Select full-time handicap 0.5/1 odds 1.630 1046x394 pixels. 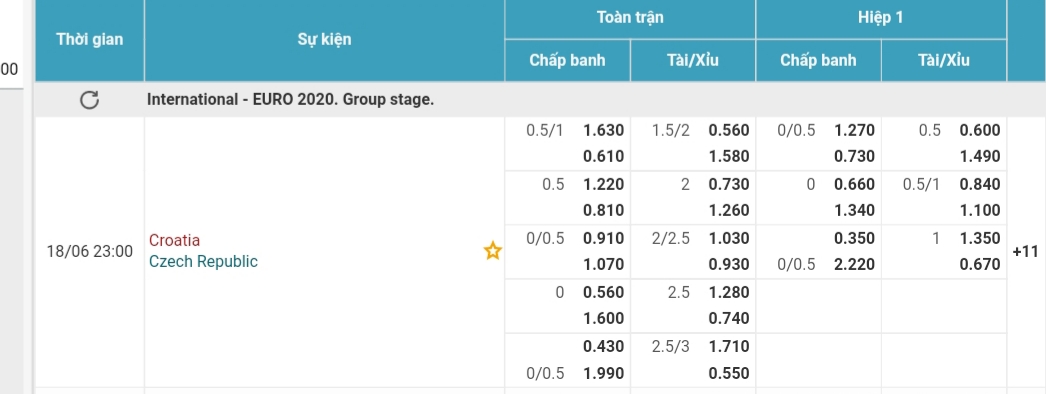(603, 131)
